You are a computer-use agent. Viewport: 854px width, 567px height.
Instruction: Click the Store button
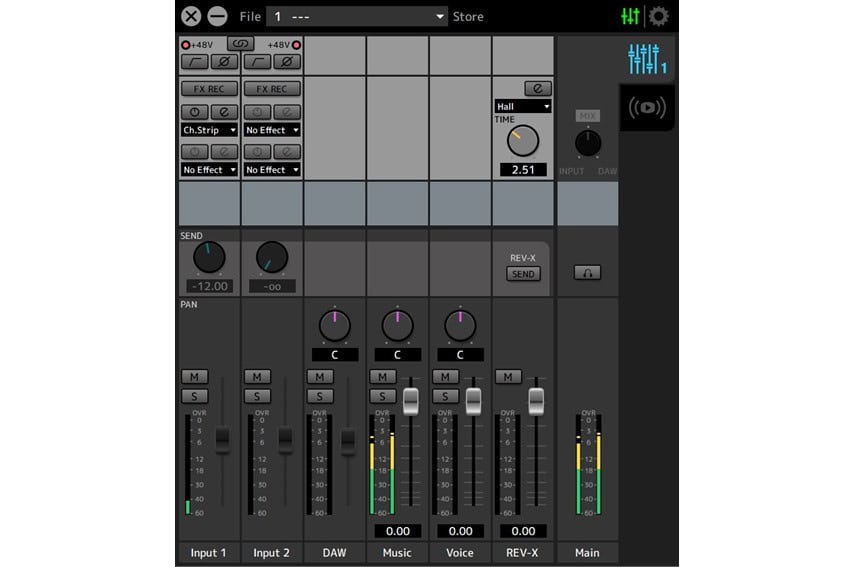coord(468,16)
